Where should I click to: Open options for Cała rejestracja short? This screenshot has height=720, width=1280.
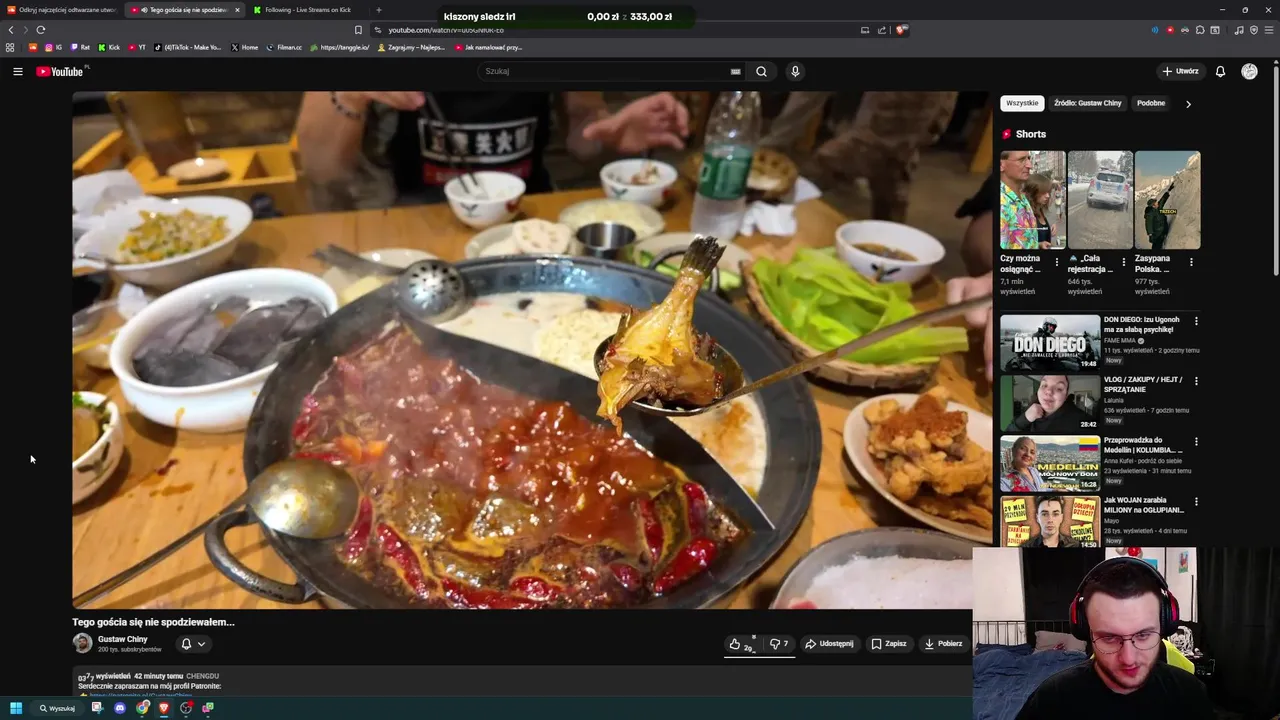1124,262
